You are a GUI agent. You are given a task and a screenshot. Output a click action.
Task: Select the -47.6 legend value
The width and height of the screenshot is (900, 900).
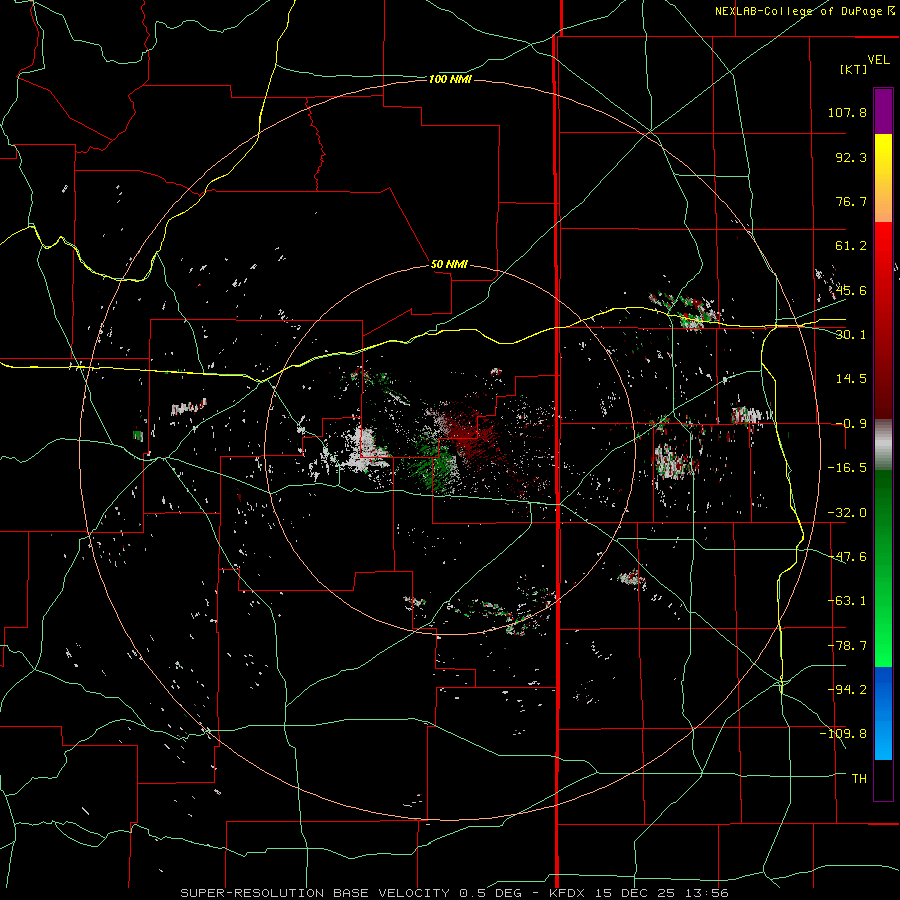click(847, 557)
